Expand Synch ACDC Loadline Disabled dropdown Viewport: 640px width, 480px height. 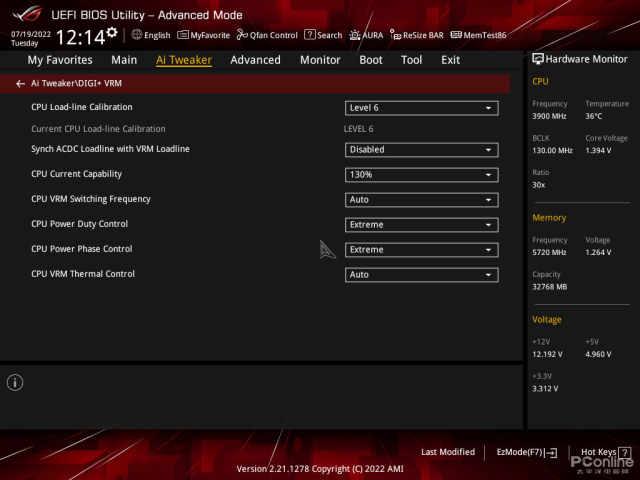(x=422, y=150)
